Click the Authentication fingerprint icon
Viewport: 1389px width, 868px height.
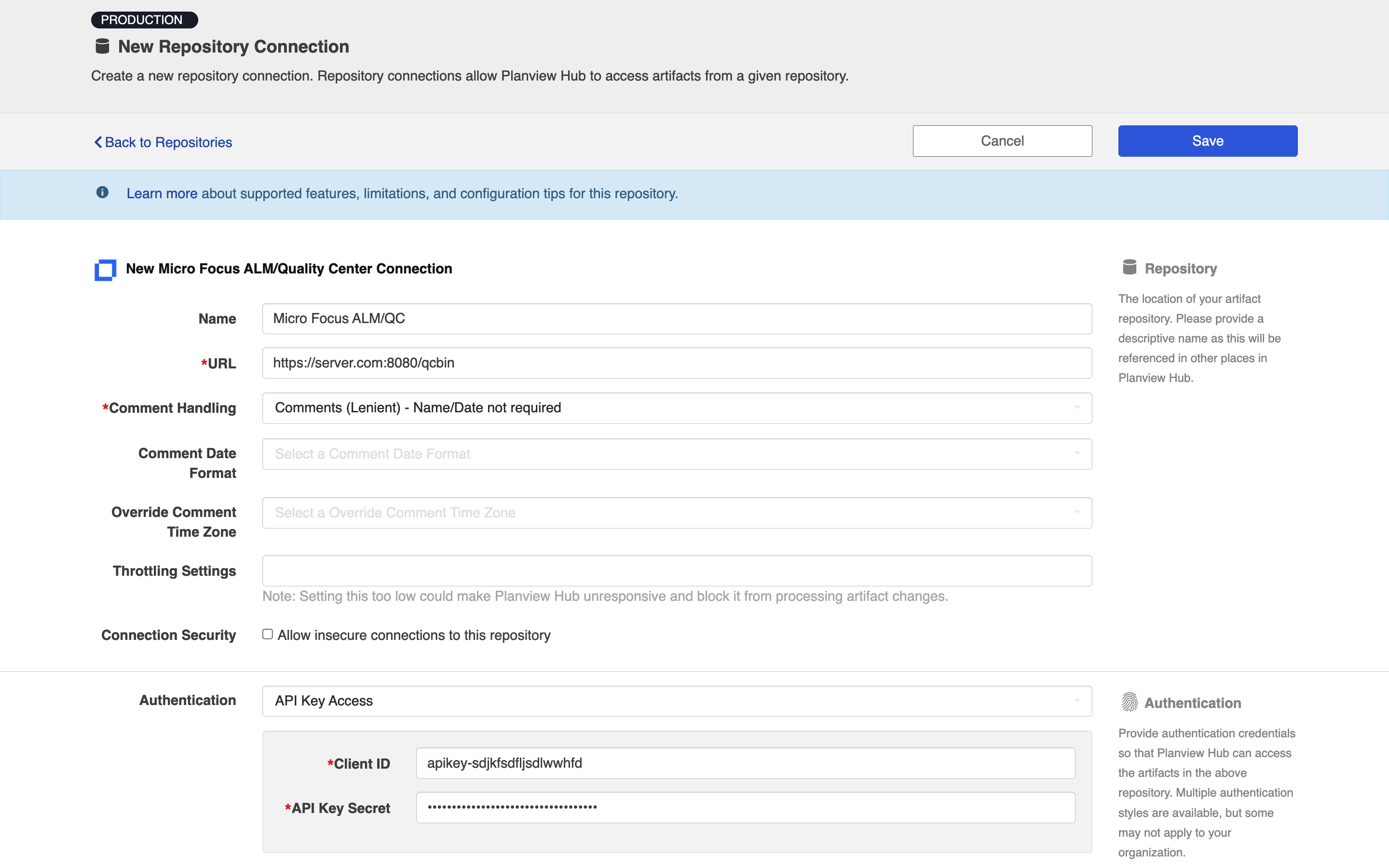[1128, 702]
